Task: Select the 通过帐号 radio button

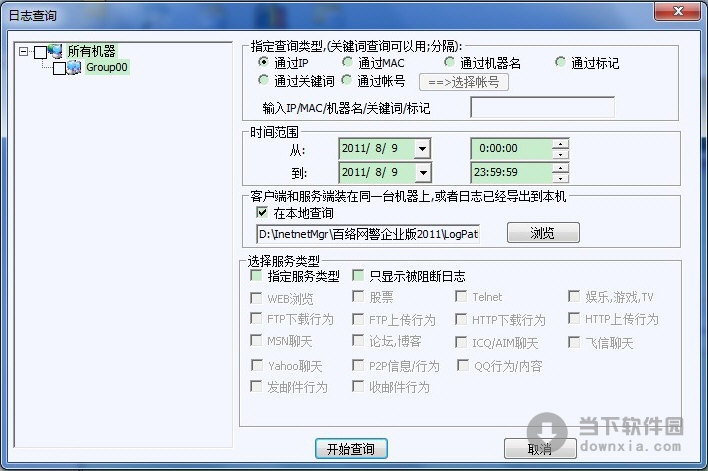Action: (x=347, y=80)
